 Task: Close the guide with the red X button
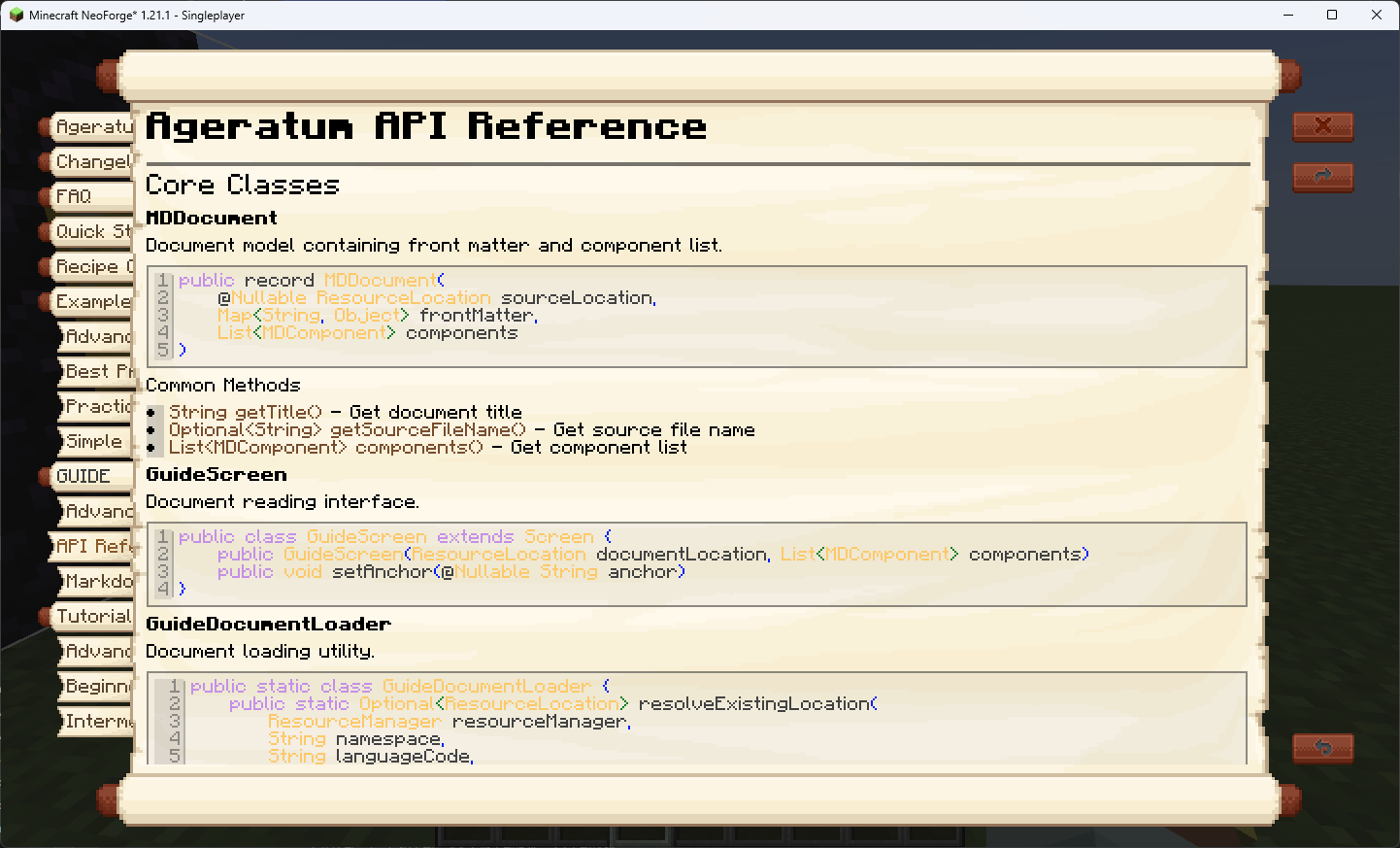[x=1322, y=126]
